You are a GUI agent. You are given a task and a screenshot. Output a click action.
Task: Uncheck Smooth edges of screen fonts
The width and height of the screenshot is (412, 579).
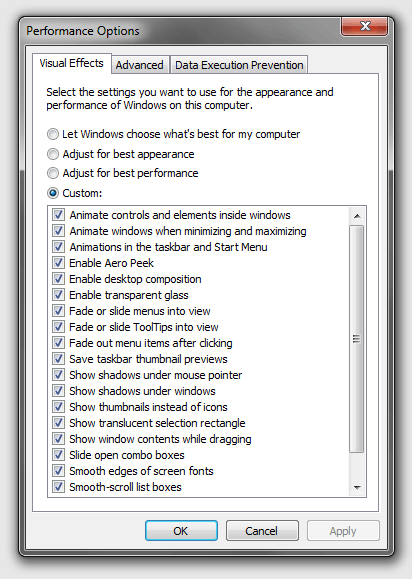pos(58,471)
